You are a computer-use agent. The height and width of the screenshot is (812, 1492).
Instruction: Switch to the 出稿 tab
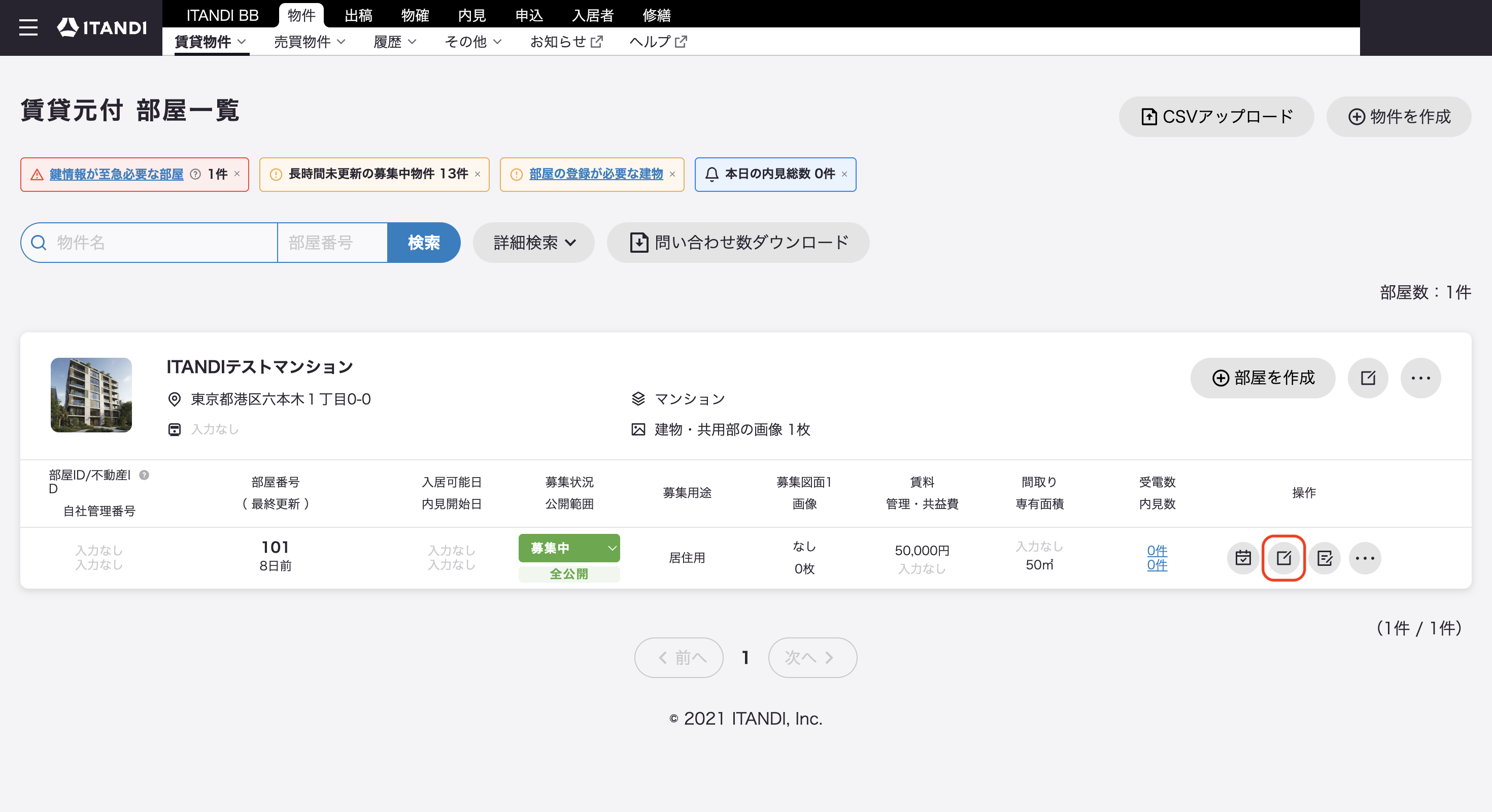coord(358,15)
